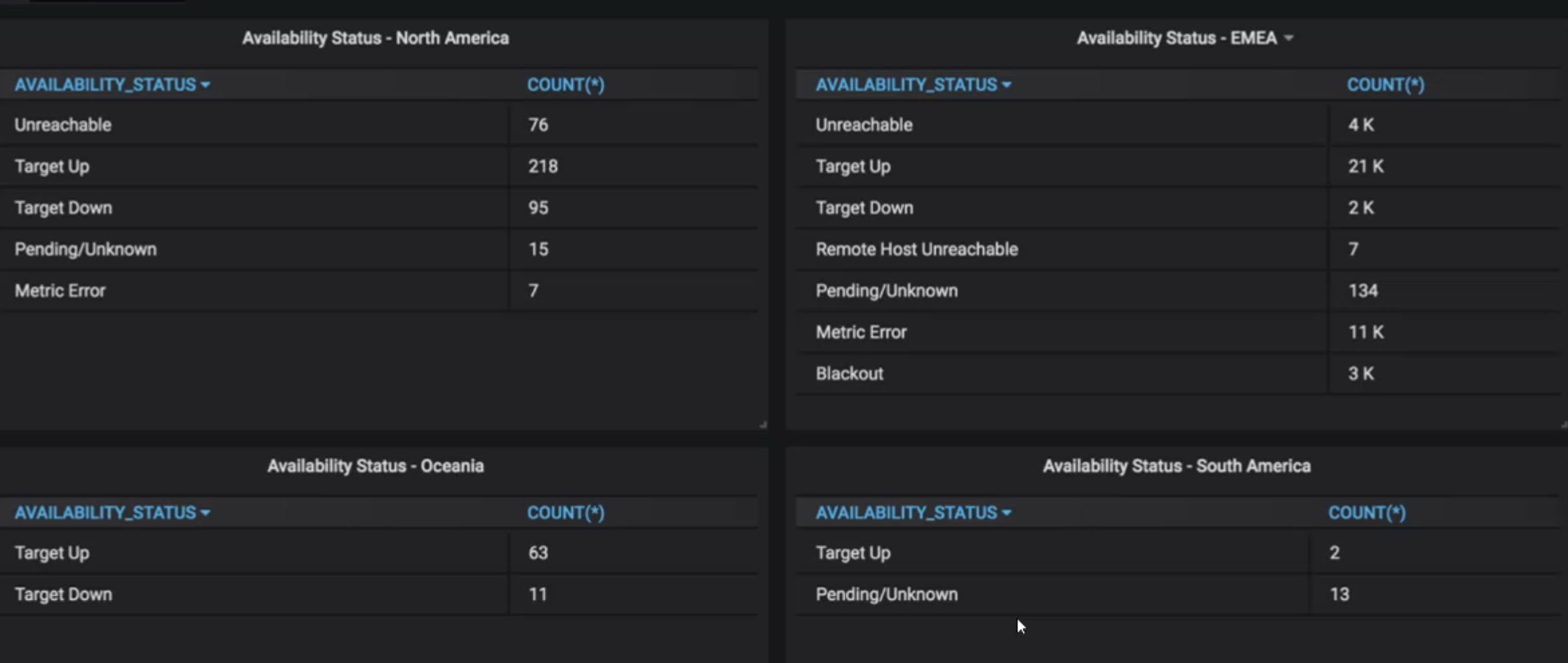Click the Metric Error count 11 K cell

(x=1445, y=332)
